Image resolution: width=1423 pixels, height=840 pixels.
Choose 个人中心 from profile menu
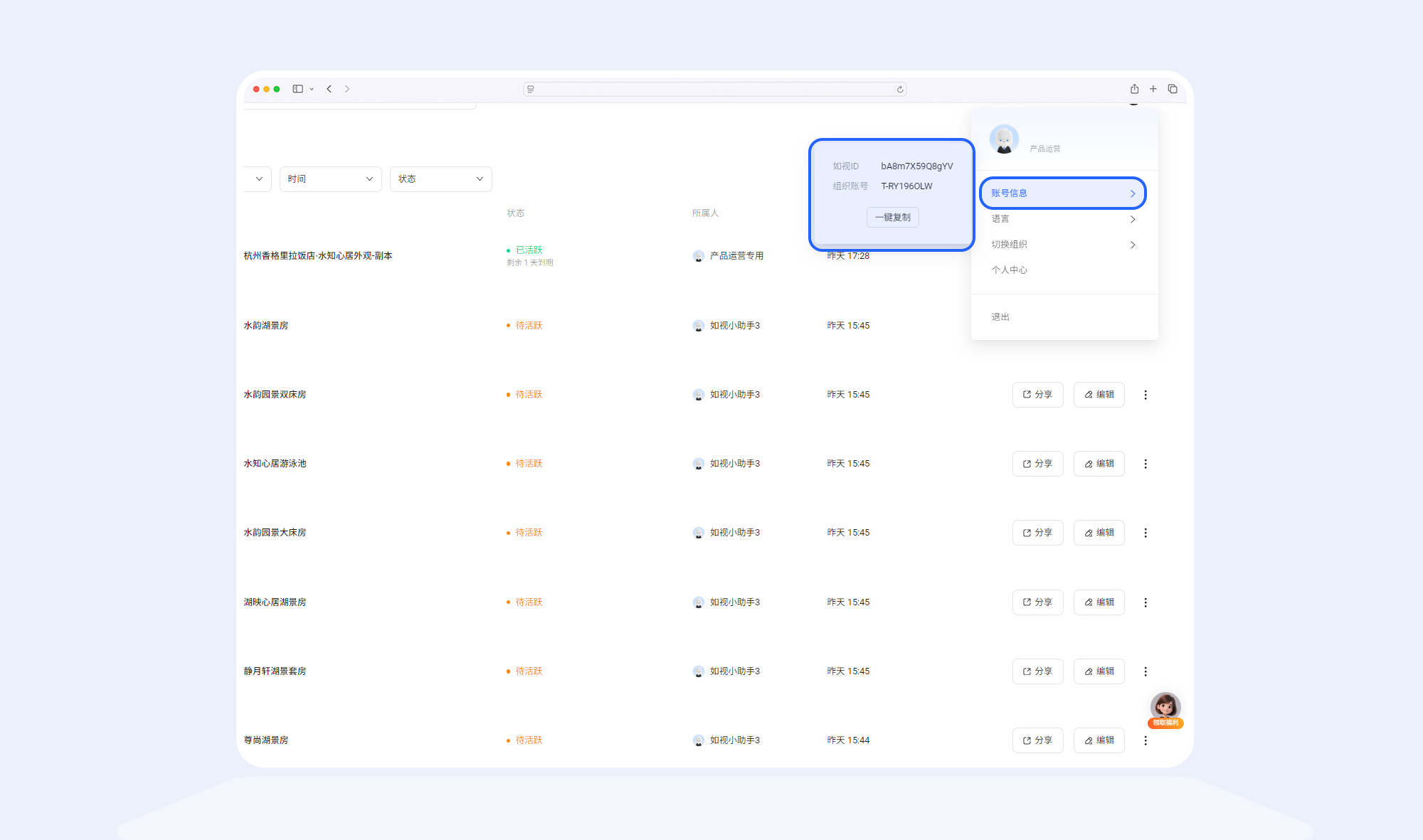click(x=1010, y=270)
